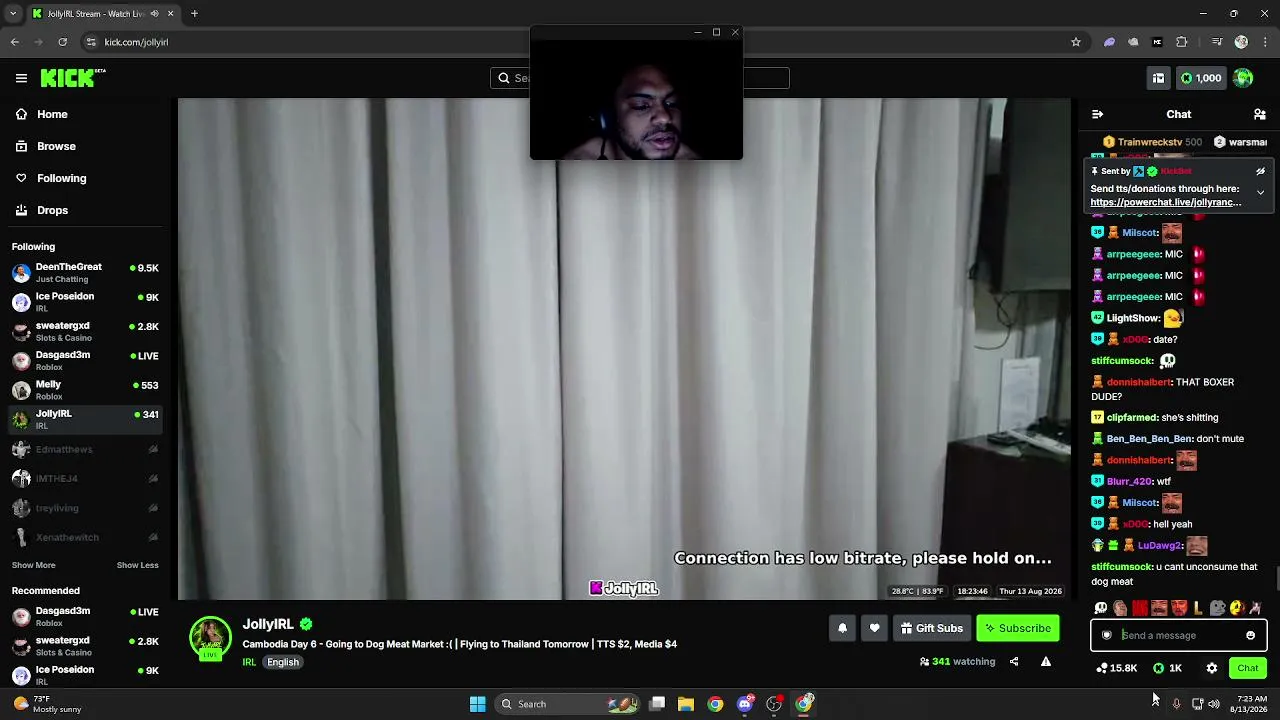Click the Gift Subs button
1280x720 pixels.
[x=931, y=628]
